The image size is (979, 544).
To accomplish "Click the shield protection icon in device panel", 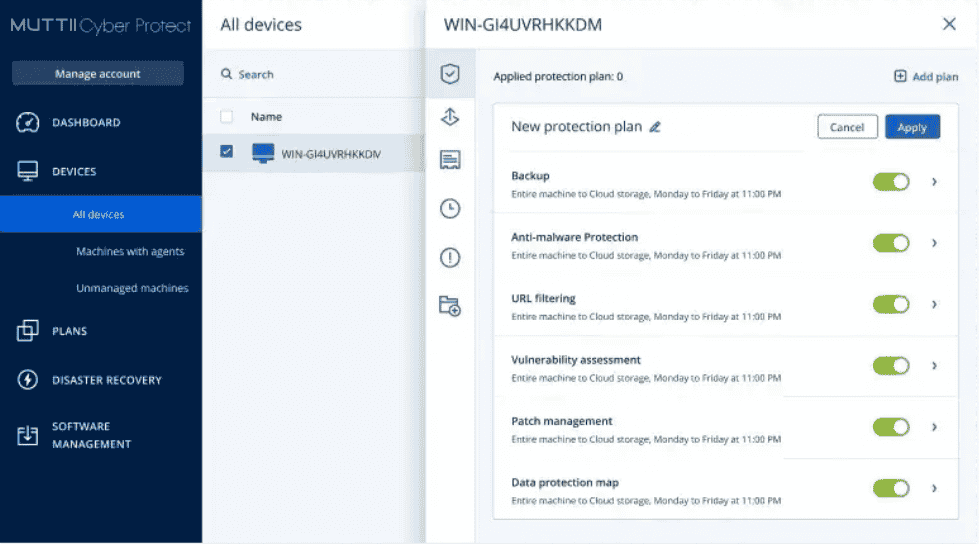I will pyautogui.click(x=450, y=74).
